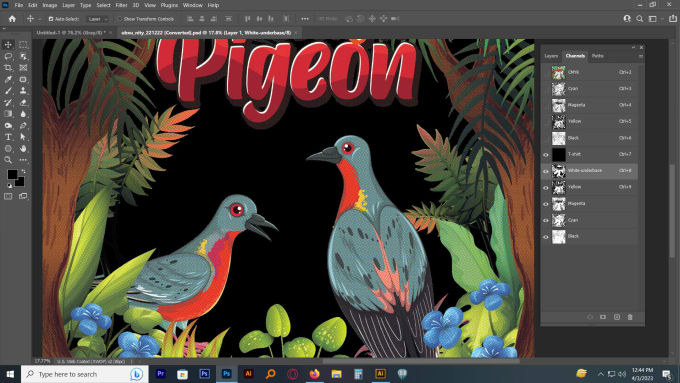
Task: Select the Eyedropper tool
Action: click(x=8, y=79)
